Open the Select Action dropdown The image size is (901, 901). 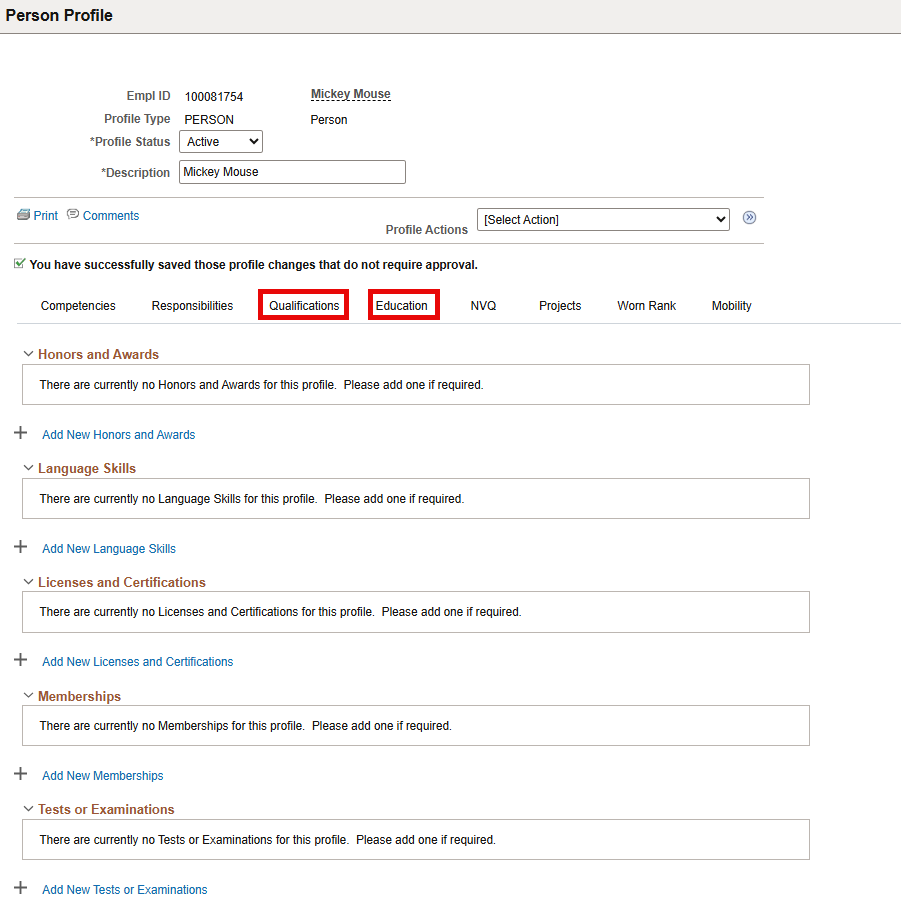click(603, 219)
